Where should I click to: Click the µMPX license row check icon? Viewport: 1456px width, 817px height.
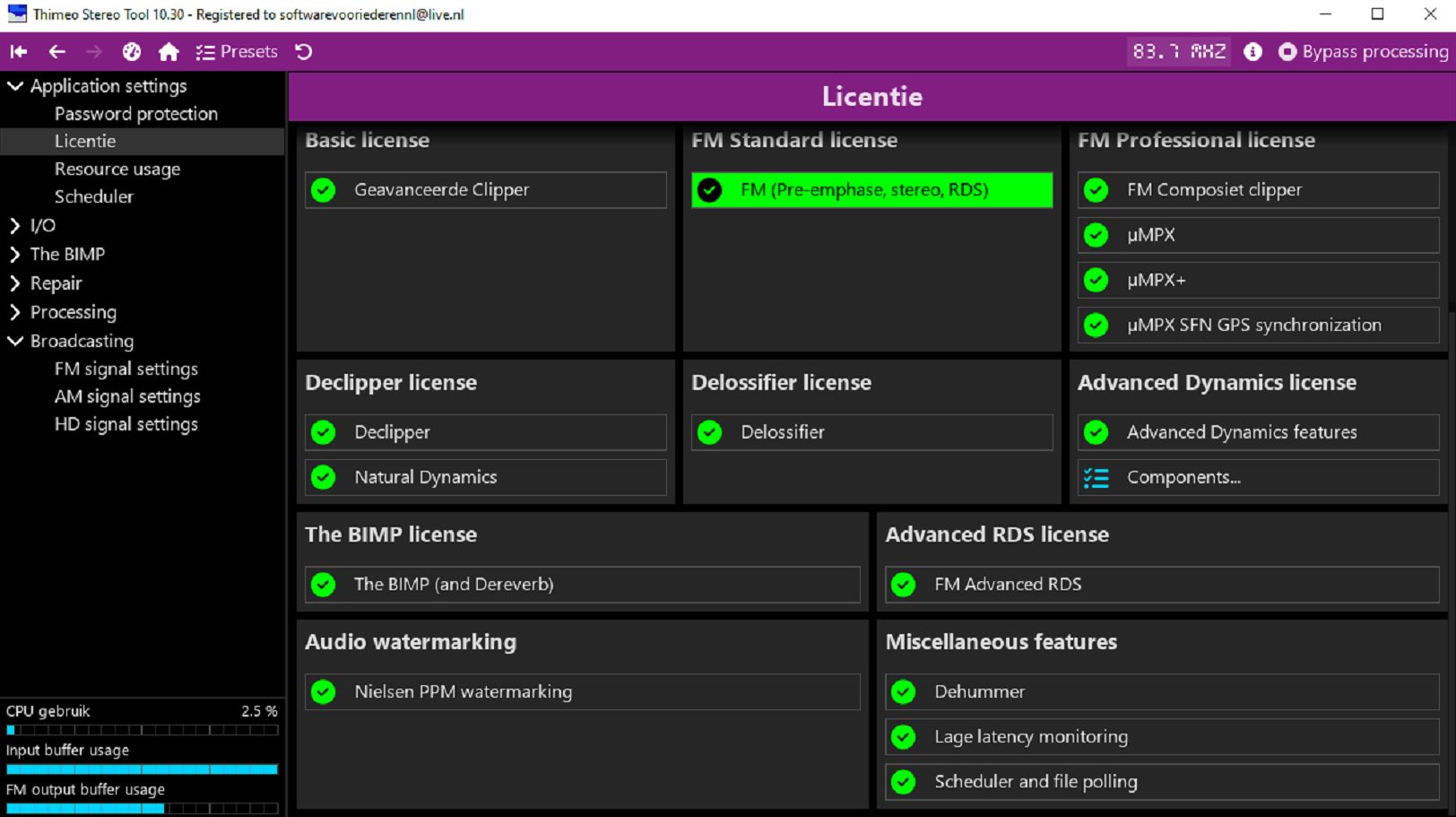coord(1096,235)
